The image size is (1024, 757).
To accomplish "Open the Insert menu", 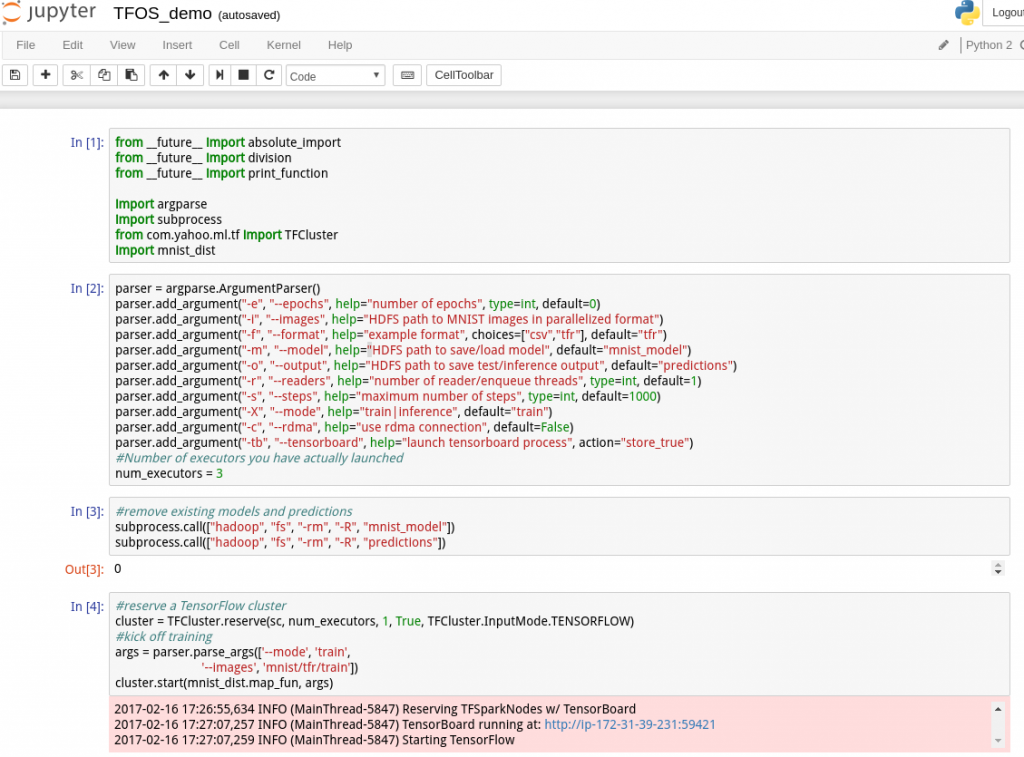I will 177,45.
